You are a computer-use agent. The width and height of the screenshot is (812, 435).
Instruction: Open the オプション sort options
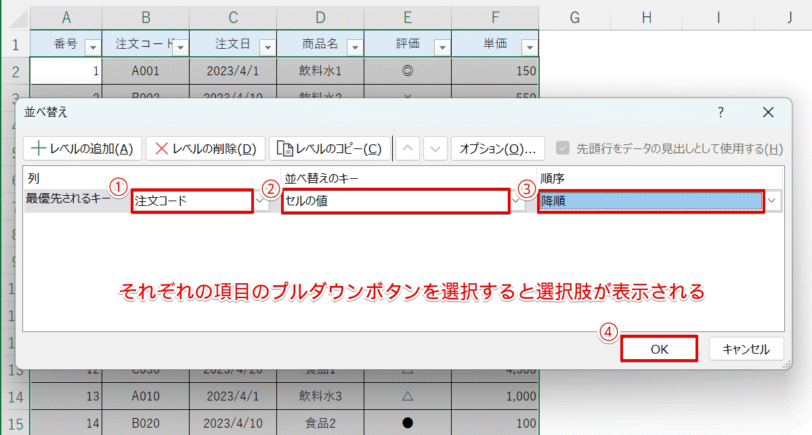tap(498, 149)
